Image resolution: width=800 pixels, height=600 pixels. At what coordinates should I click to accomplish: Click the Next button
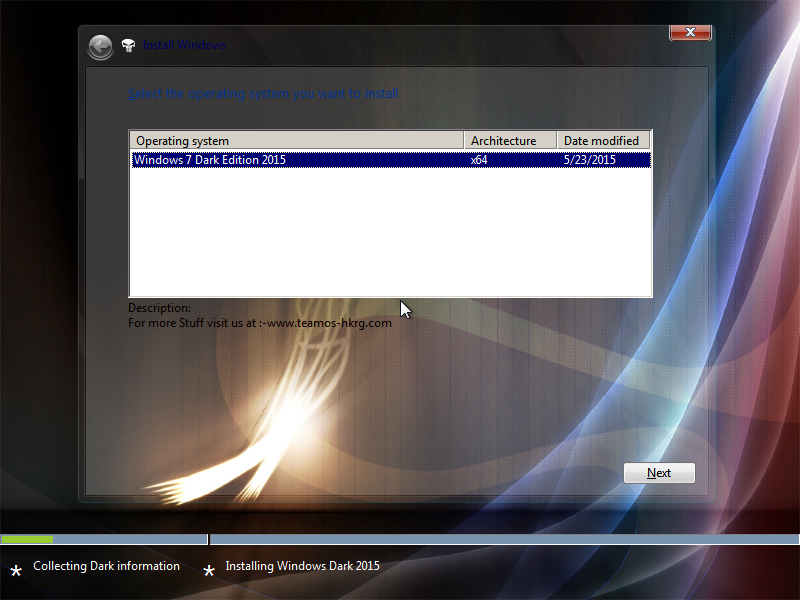click(659, 473)
